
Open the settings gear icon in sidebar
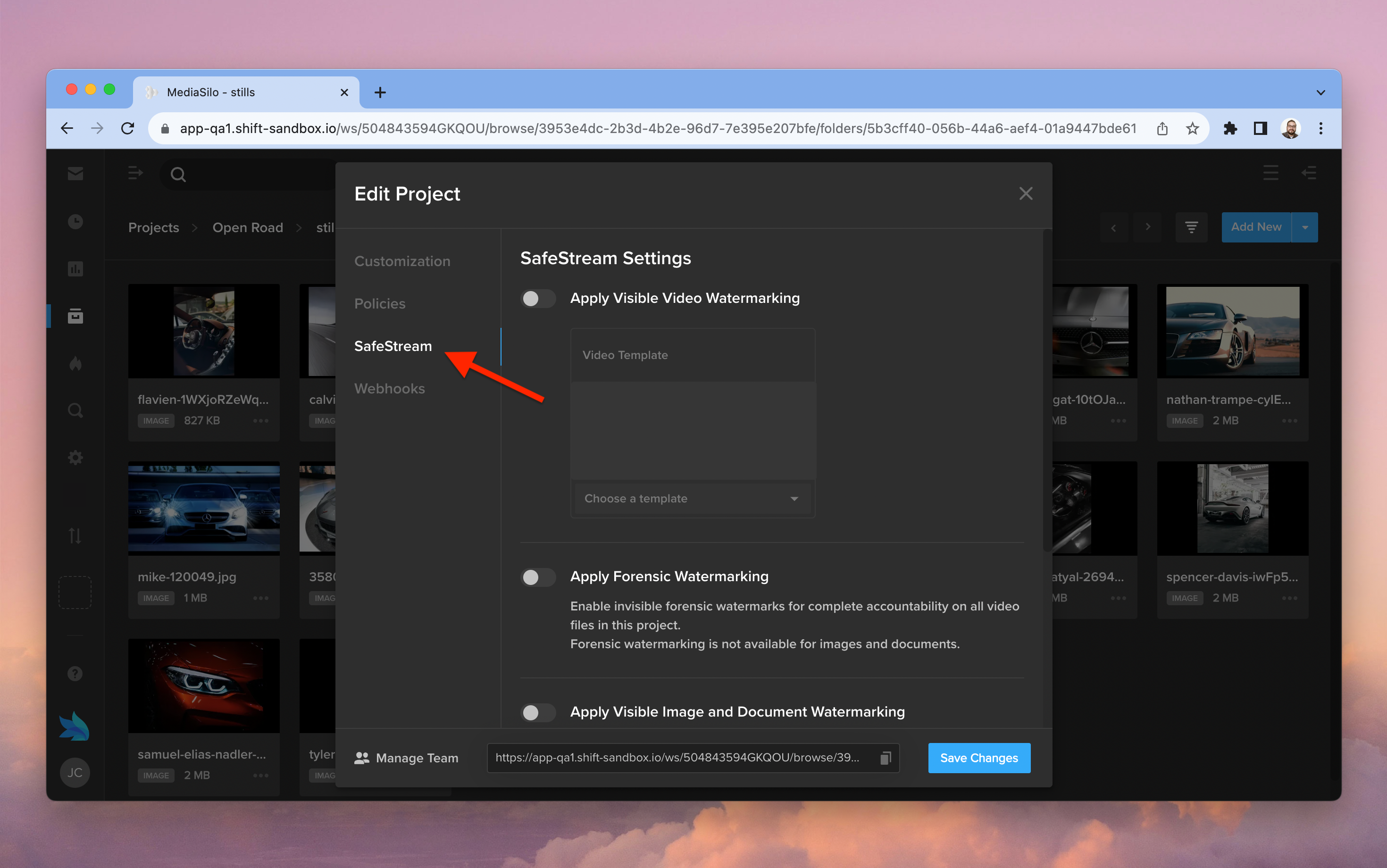pyautogui.click(x=75, y=458)
